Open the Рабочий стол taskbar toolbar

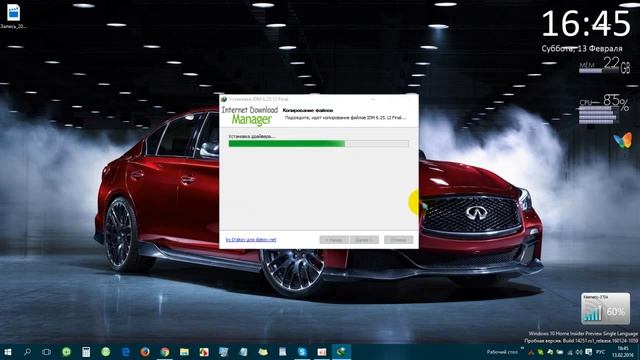pyautogui.click(x=502, y=352)
